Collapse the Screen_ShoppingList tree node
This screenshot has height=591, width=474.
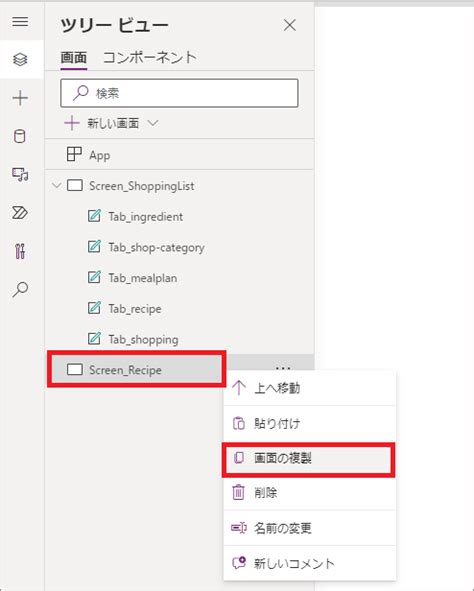pyautogui.click(x=57, y=185)
